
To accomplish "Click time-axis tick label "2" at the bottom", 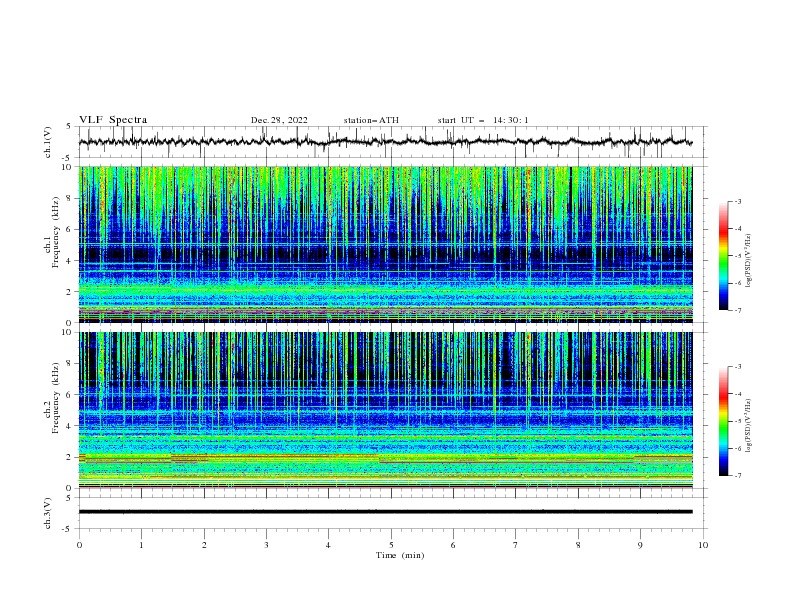I will 204,545.
